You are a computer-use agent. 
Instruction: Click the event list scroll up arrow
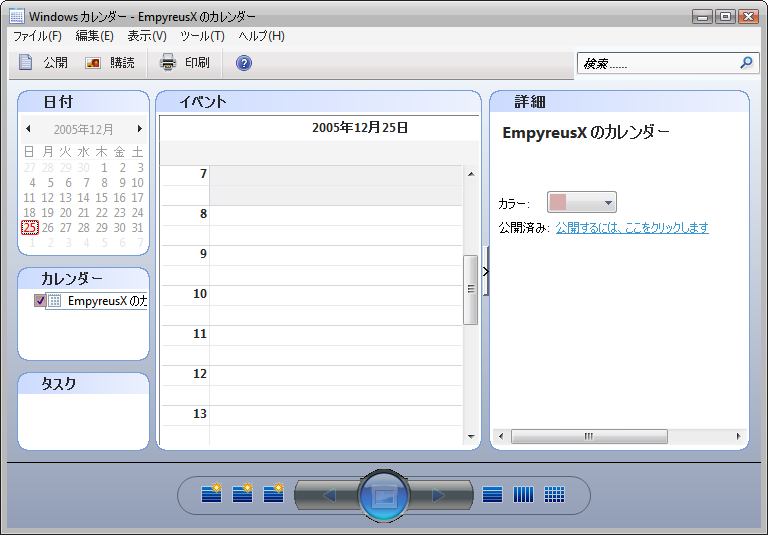click(471, 174)
